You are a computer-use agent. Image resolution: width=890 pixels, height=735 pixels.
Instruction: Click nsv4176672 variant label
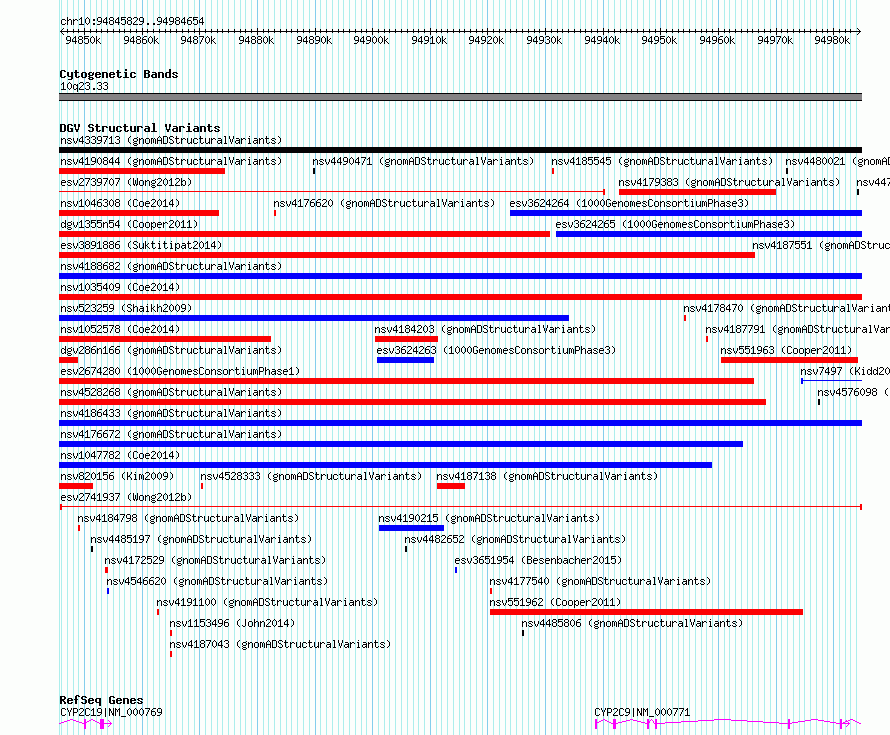point(171,434)
